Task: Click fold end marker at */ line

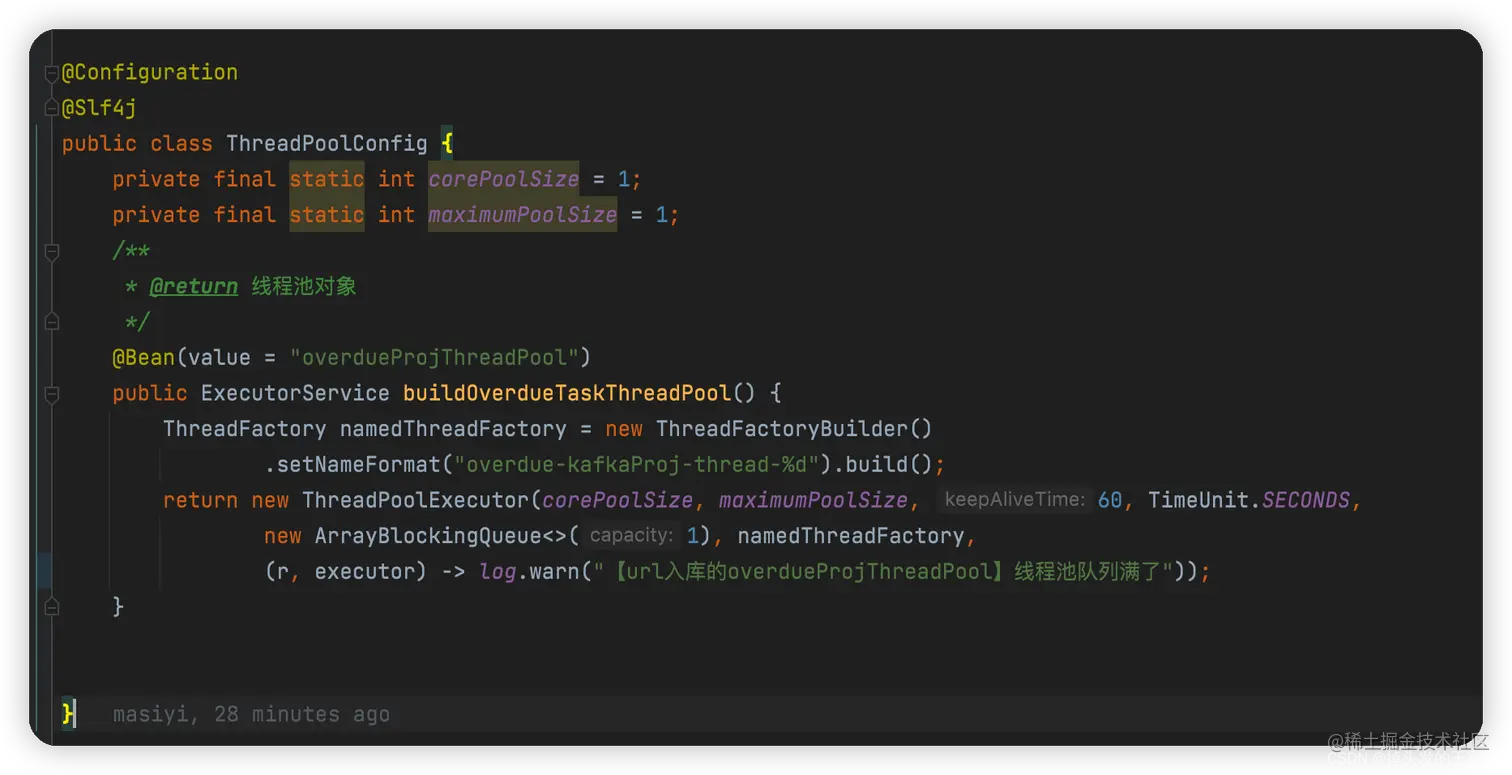Action: point(52,322)
